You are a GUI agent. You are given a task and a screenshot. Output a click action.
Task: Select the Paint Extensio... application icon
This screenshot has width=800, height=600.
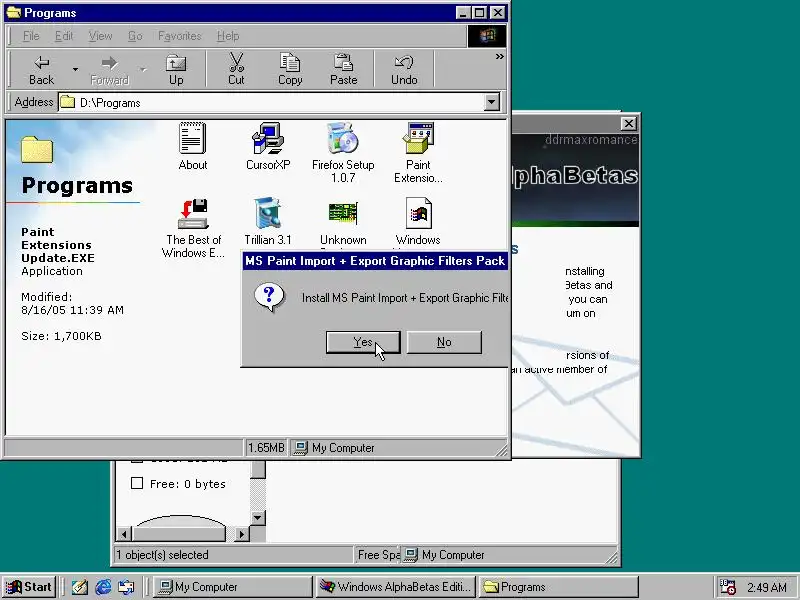click(418, 138)
